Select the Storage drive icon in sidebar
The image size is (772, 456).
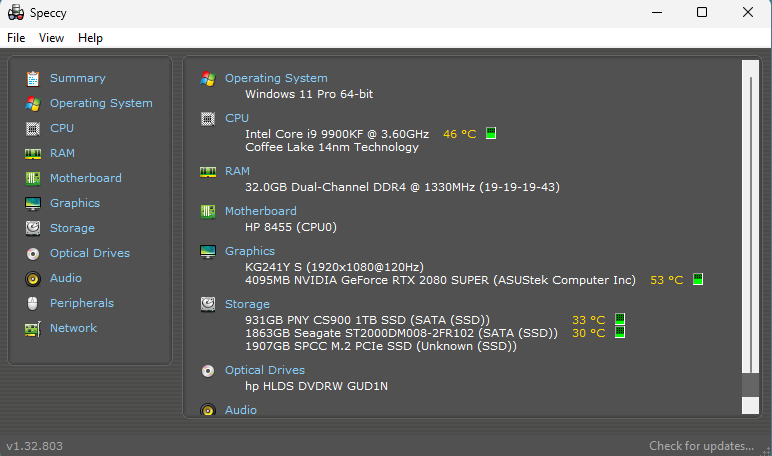pyautogui.click(x=33, y=228)
